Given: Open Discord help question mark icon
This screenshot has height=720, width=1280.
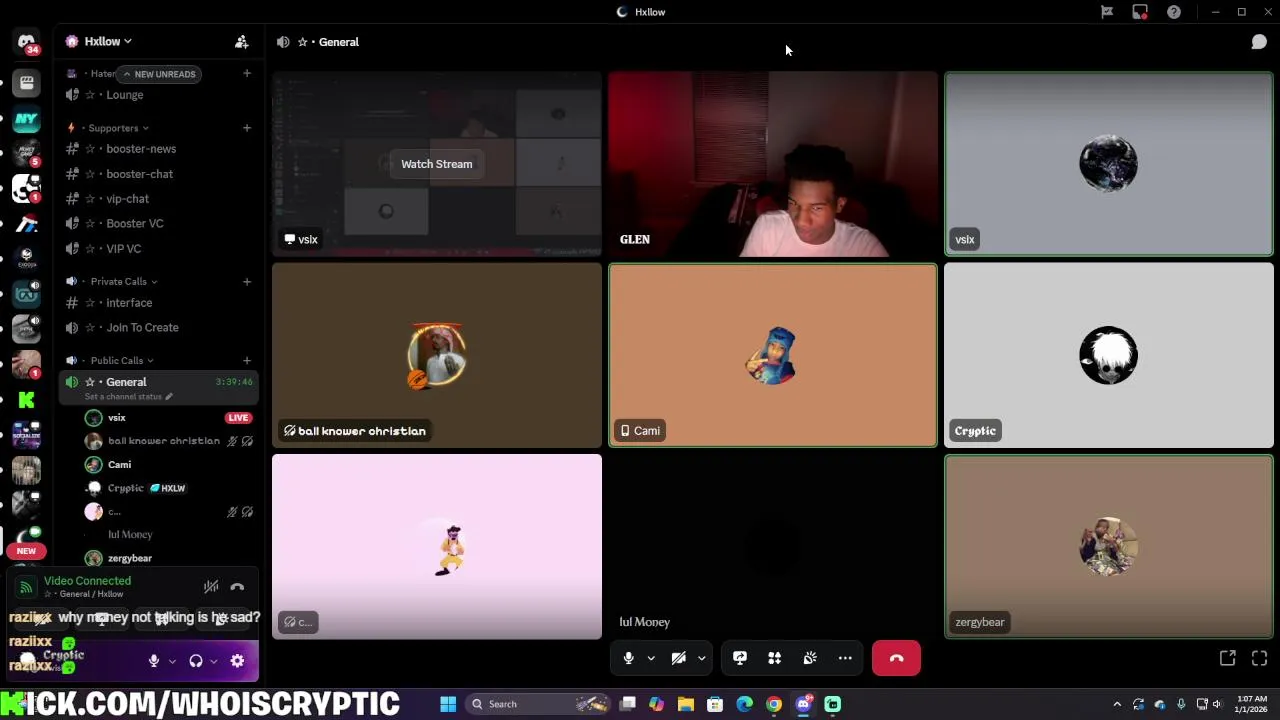Looking at the screenshot, I should tap(1174, 12).
